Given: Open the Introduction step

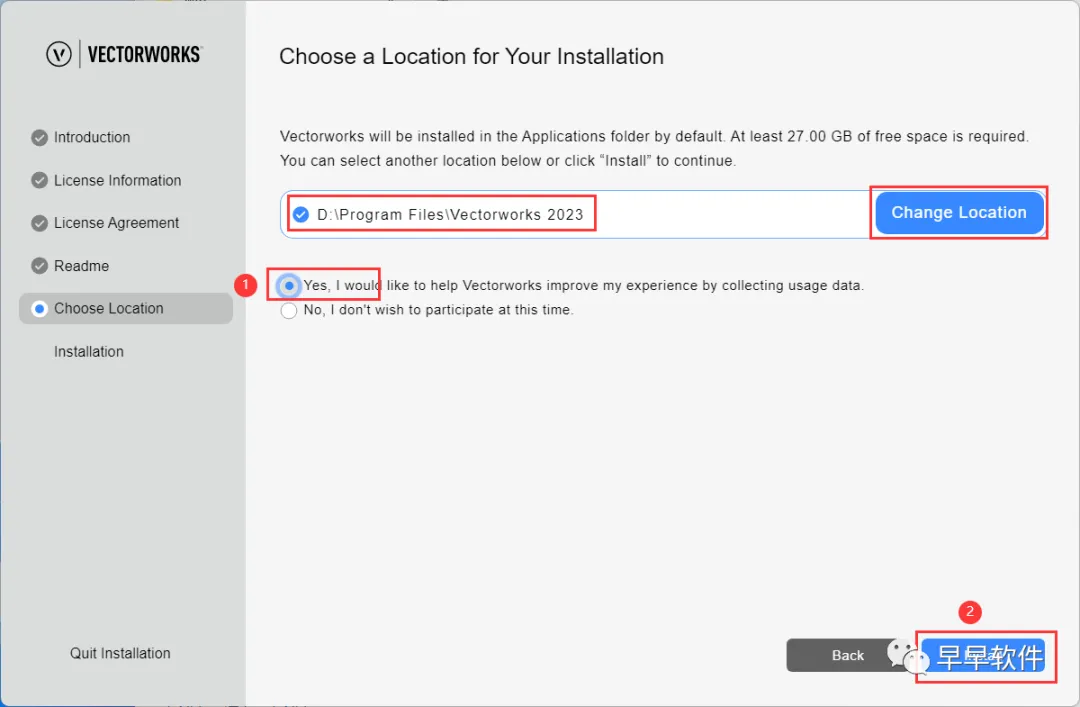Looking at the screenshot, I should click(x=92, y=137).
